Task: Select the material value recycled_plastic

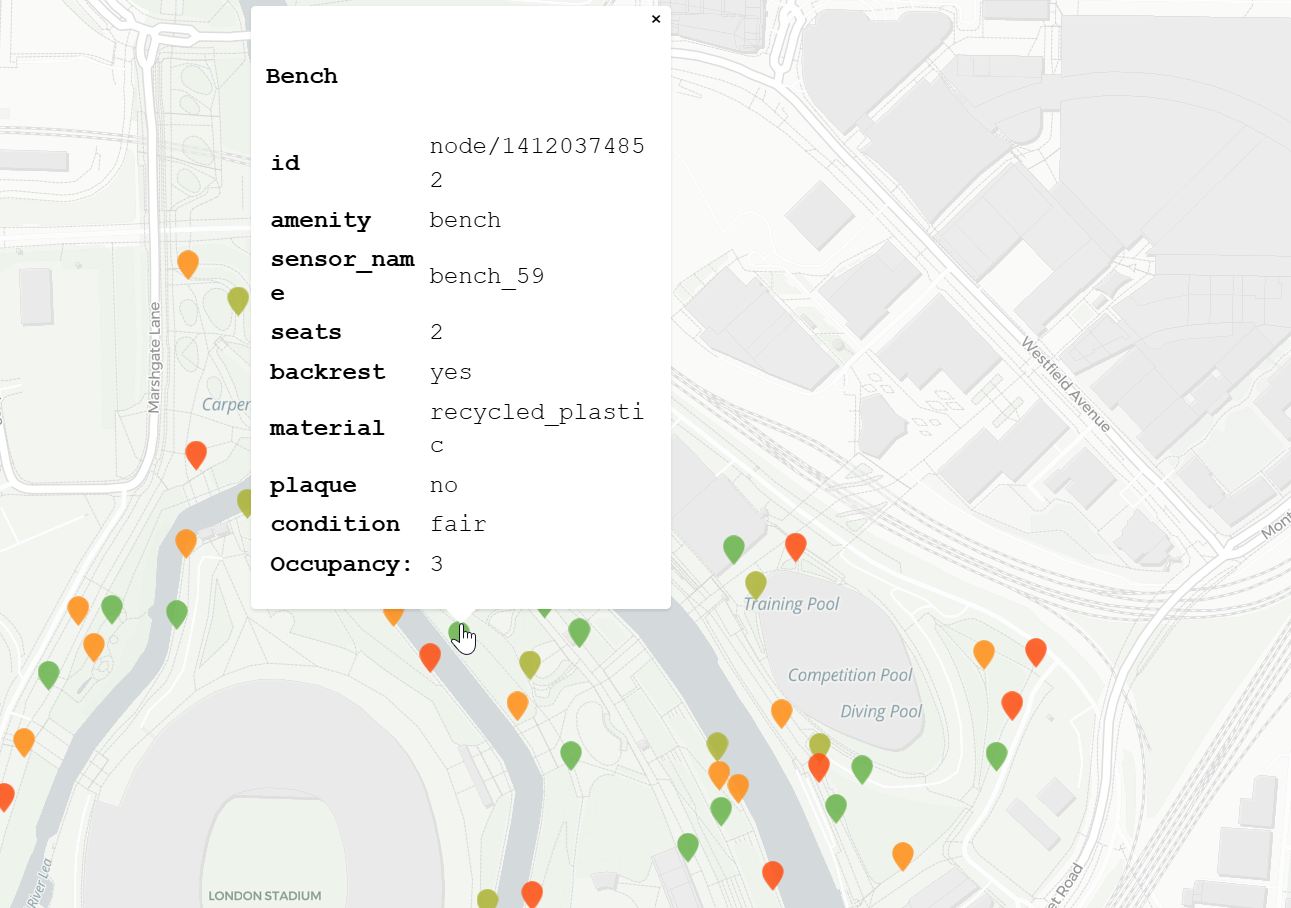Action: 537,428
